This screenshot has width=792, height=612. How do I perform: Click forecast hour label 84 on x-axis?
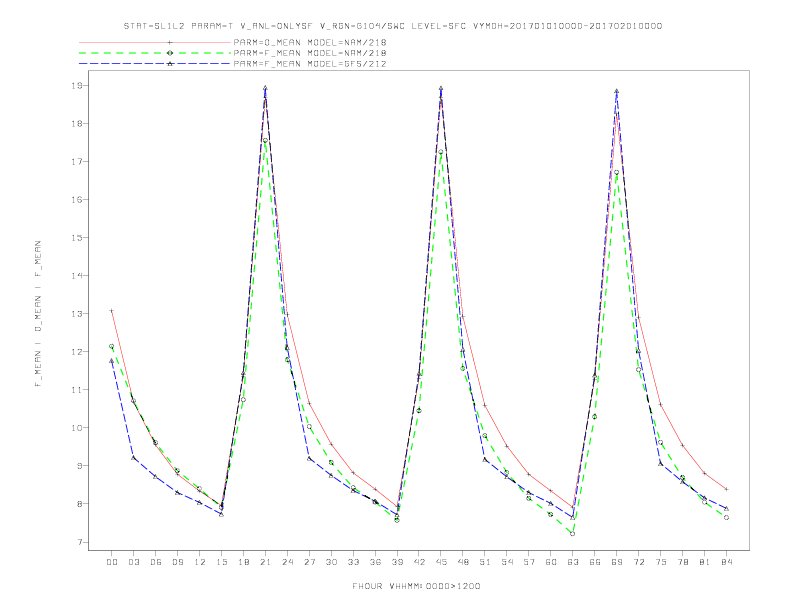click(726, 562)
